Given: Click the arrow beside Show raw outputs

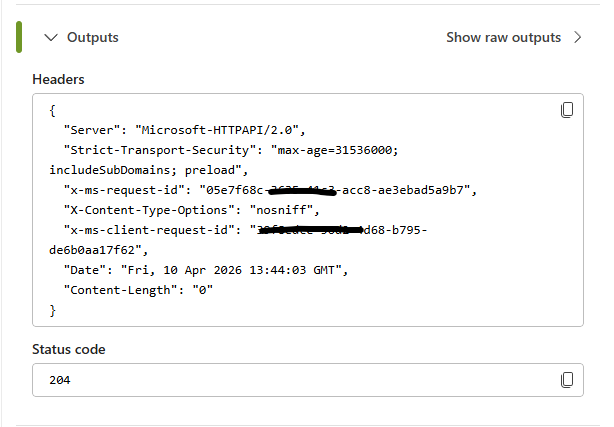Looking at the screenshot, I should point(578,38).
